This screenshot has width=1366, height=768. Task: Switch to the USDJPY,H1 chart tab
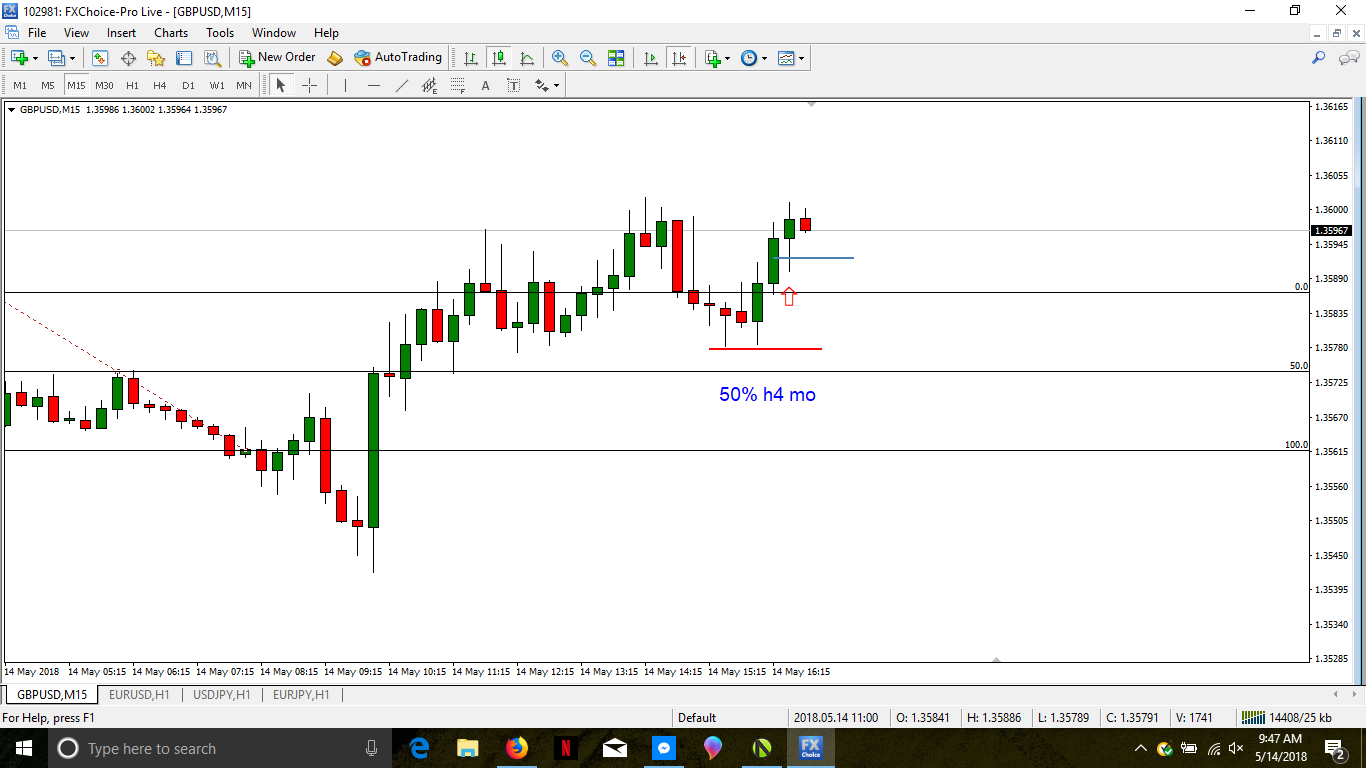click(x=222, y=694)
